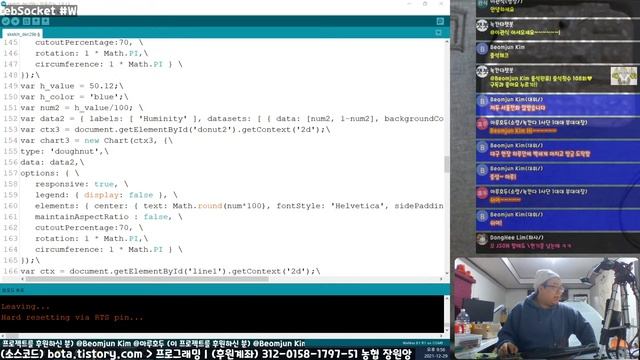
Task: Click line 156 "data: data2"
Action: click(52, 162)
